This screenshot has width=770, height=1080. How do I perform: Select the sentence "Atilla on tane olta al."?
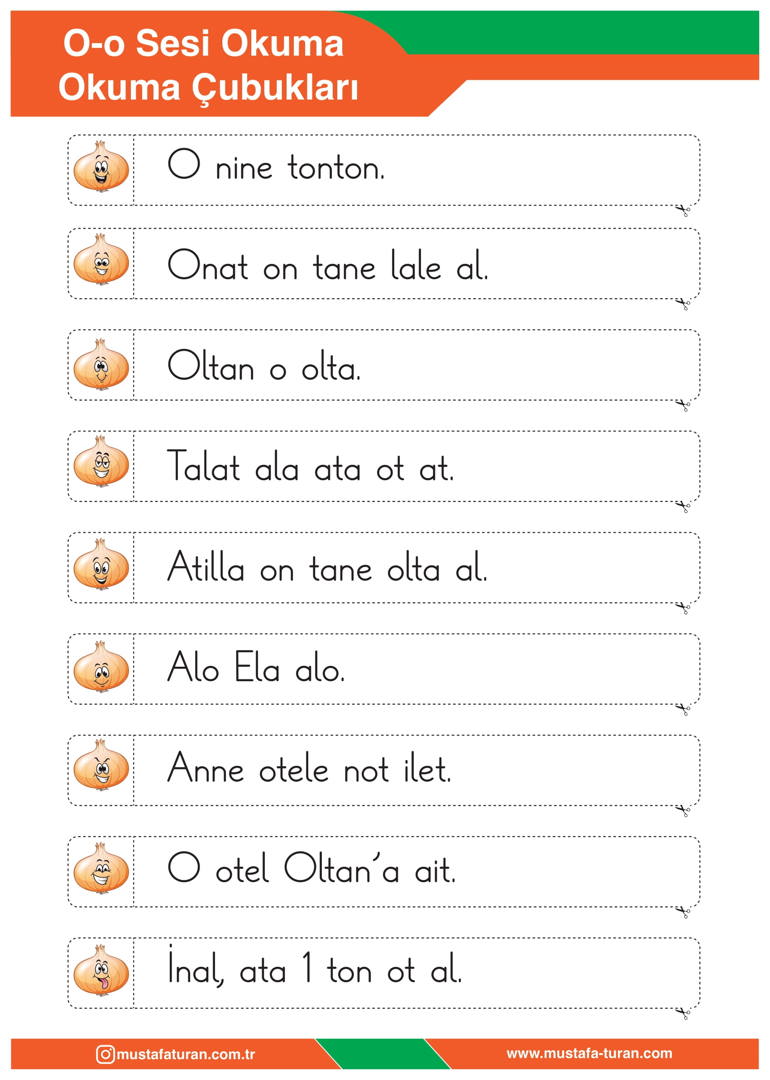click(327, 568)
